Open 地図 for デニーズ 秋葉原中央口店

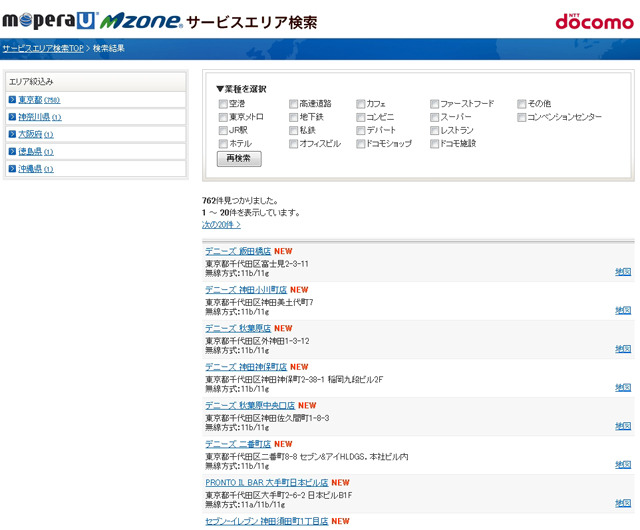tap(623, 426)
